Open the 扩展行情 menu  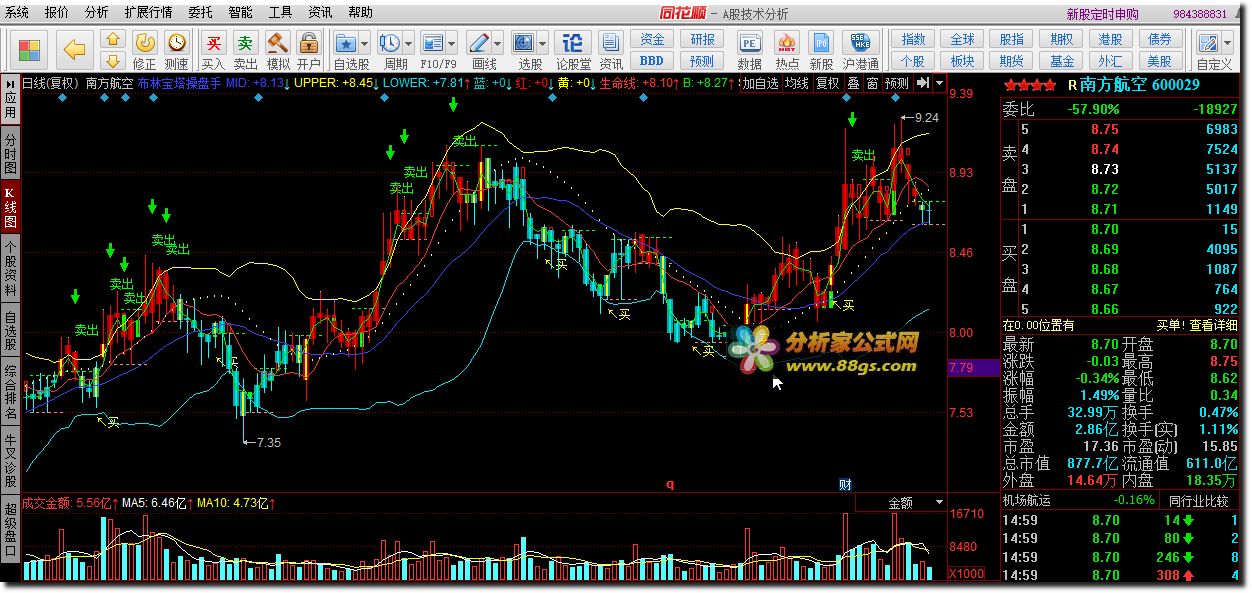coord(148,12)
